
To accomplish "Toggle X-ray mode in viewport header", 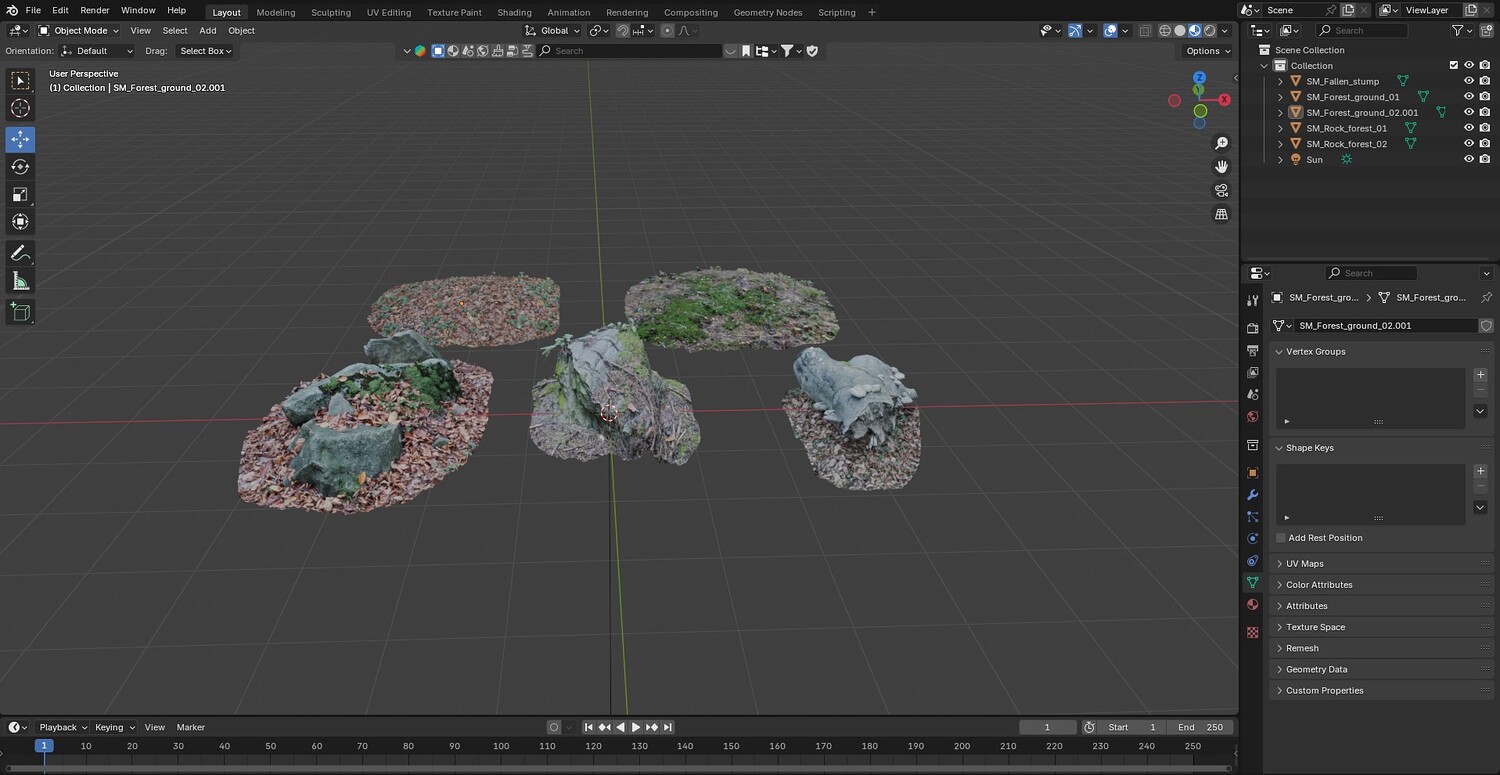I will tap(1145, 30).
